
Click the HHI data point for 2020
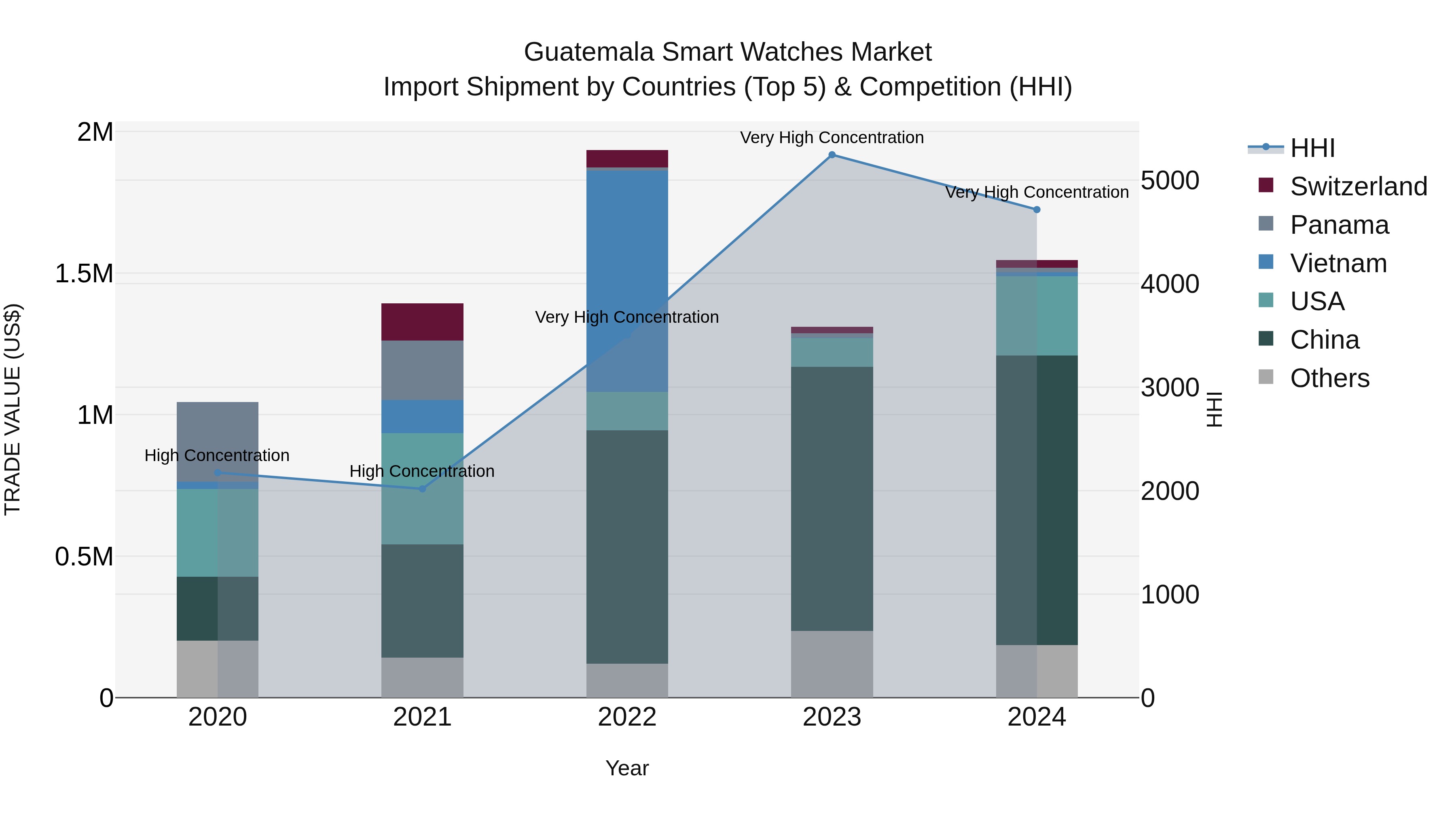(218, 472)
